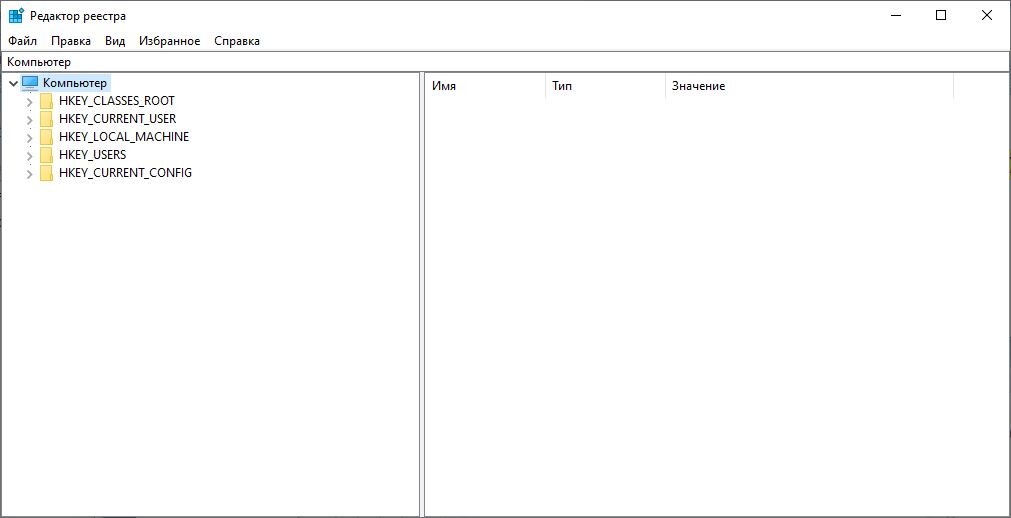Expand HKEY_CURRENT_CONFIG branch
Screen dimensions: 1011x518
[29, 174]
